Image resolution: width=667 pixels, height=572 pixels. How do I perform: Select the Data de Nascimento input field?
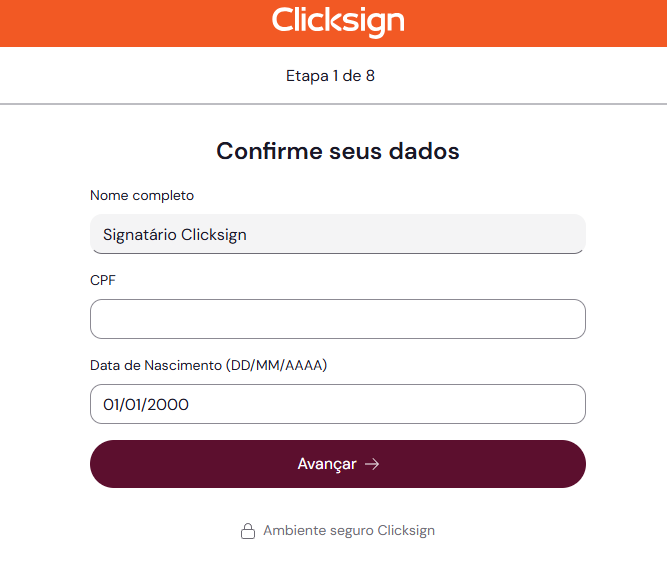(337, 404)
